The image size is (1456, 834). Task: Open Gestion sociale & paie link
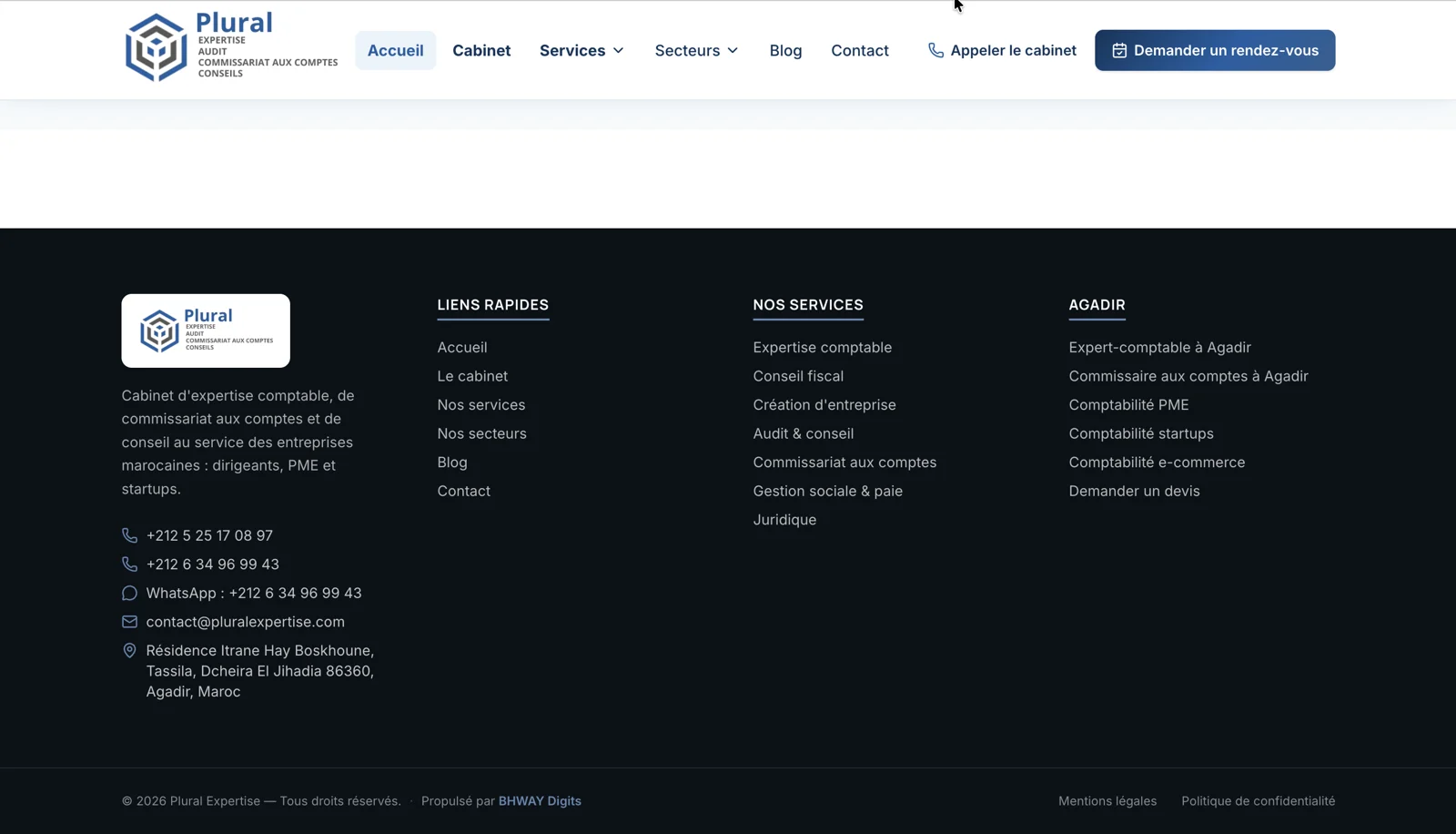828,491
